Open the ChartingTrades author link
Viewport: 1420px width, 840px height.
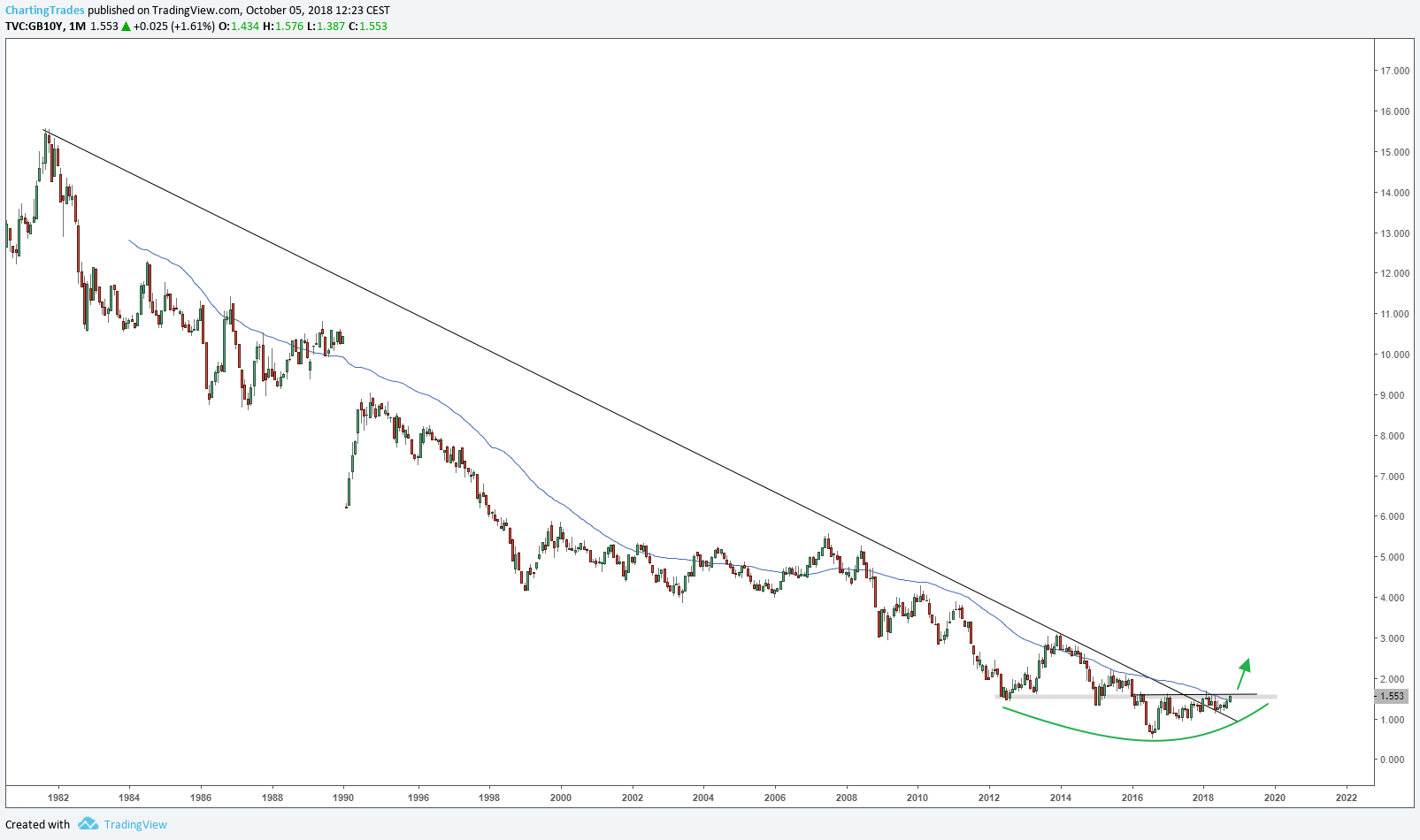pyautogui.click(x=45, y=11)
